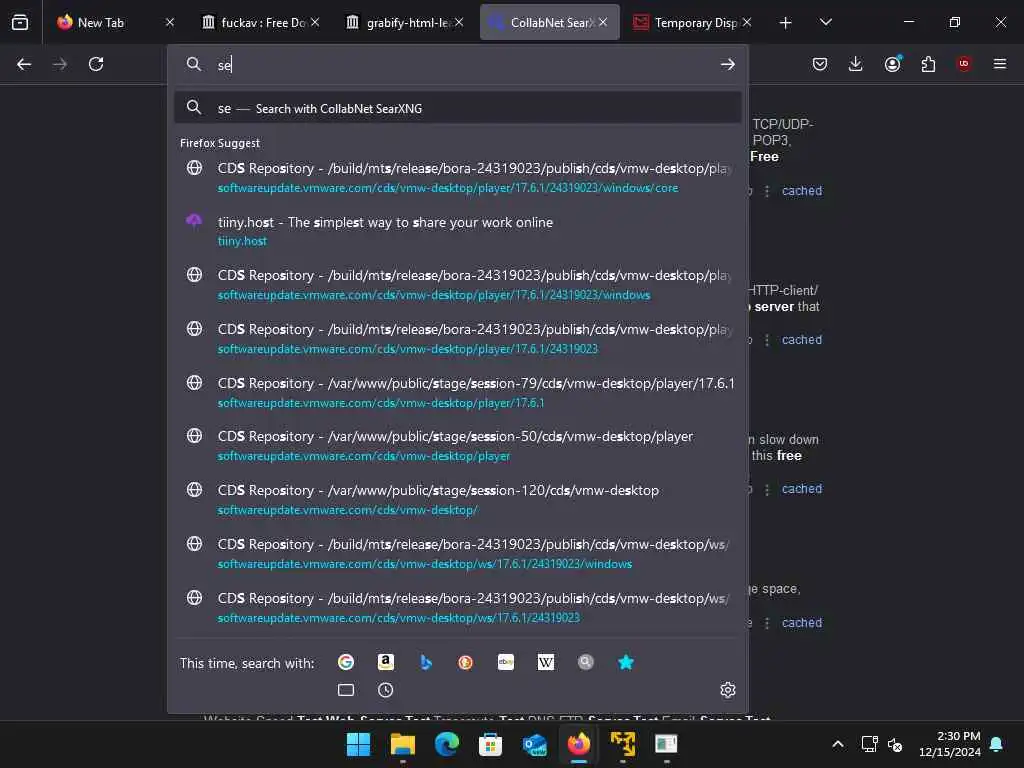Open the Extensions puzzle icon
Screen dimensions: 1024x768
(928, 64)
